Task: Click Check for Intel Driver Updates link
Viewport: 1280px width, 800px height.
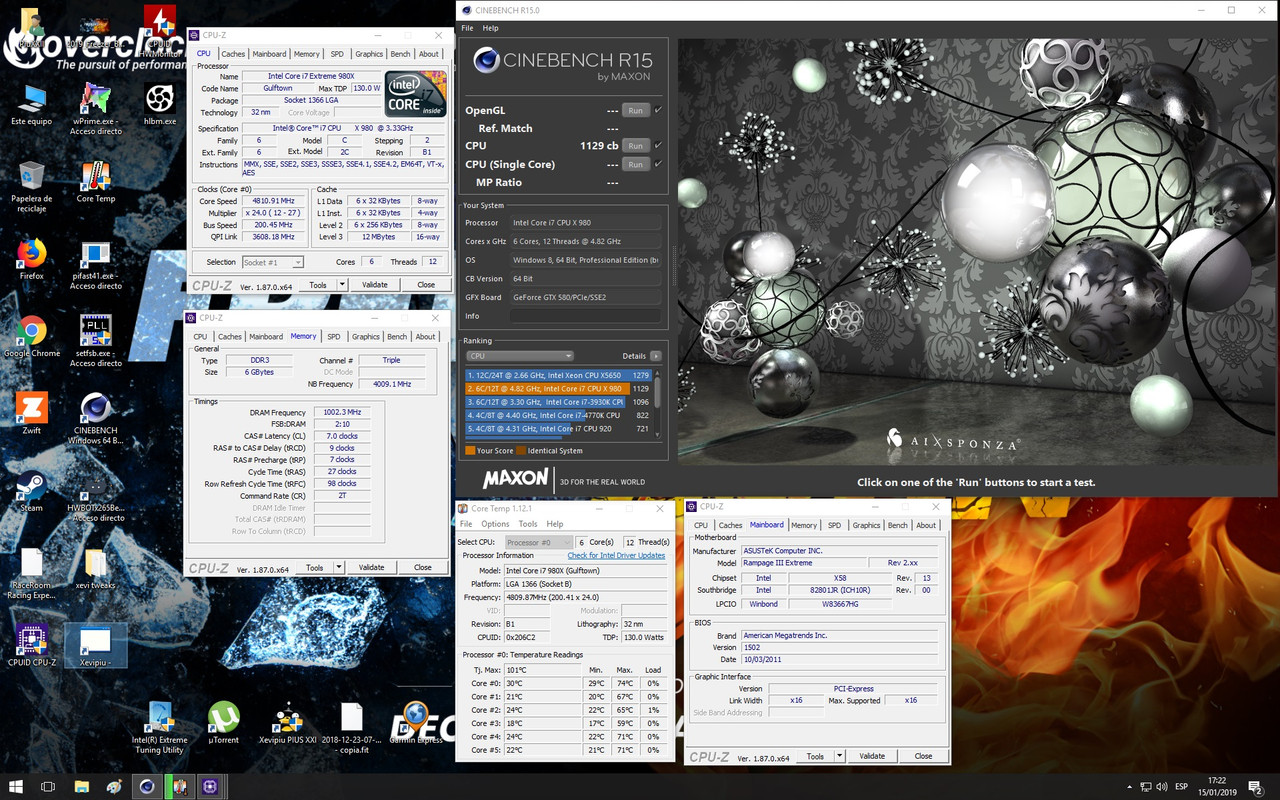Action: click(x=616, y=556)
